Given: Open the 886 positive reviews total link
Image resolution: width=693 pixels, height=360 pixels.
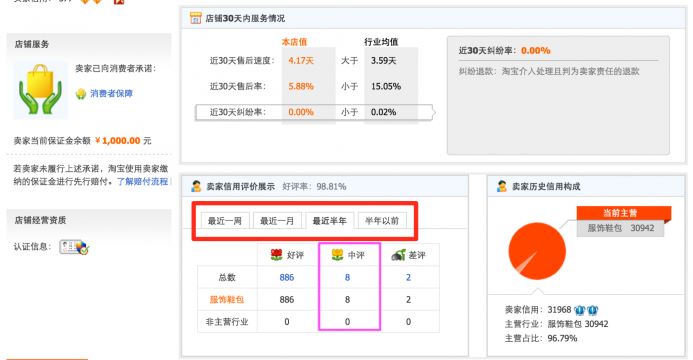Looking at the screenshot, I should pos(287,277).
